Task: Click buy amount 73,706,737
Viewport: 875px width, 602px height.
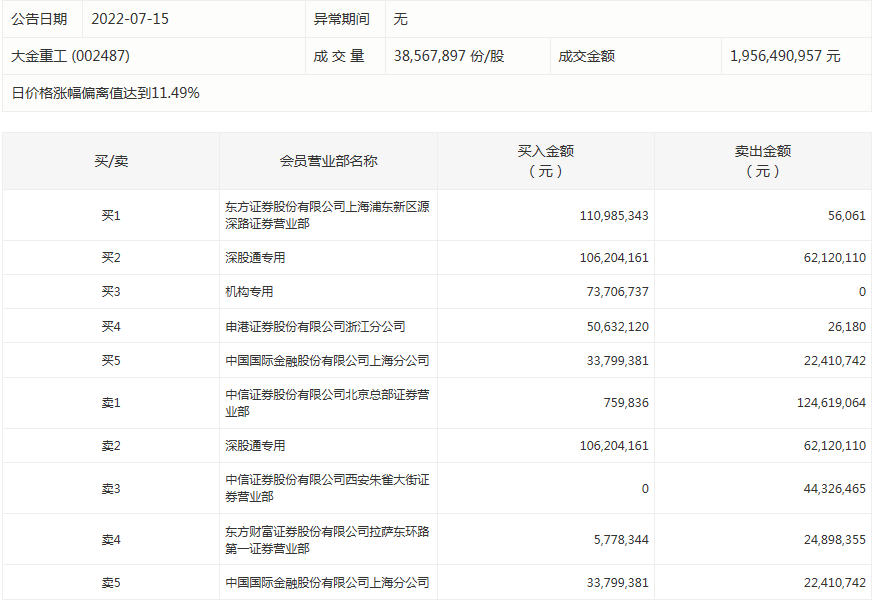Action: pyautogui.click(x=617, y=292)
